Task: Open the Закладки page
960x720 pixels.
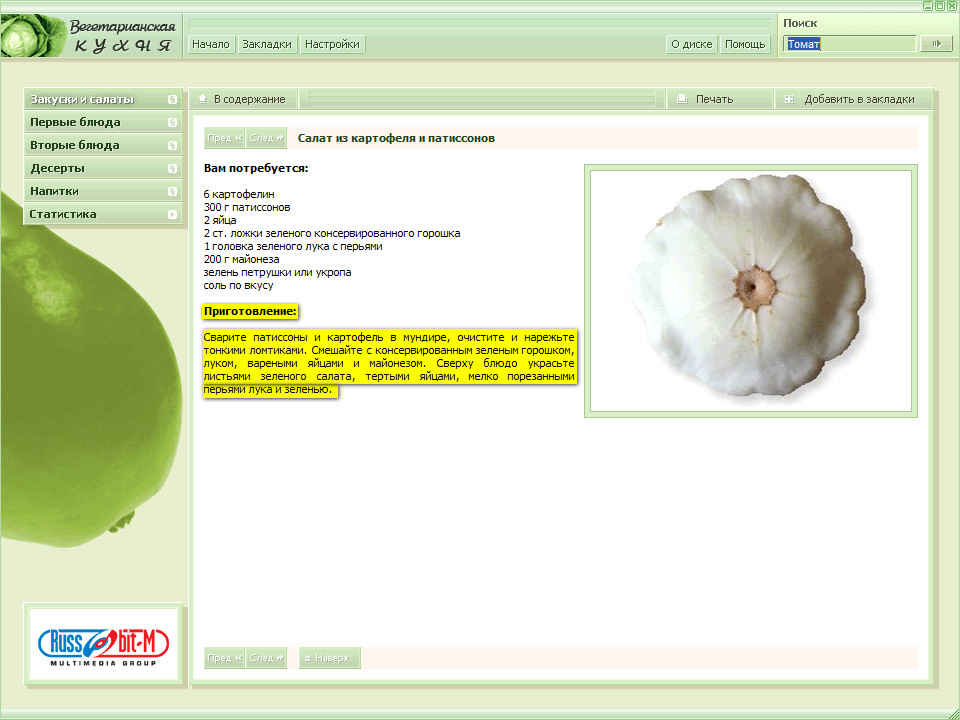Action: pos(267,45)
